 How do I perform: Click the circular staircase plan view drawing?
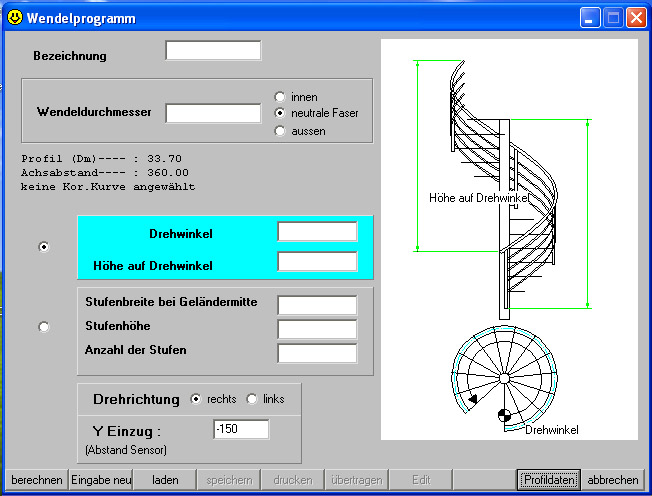pos(504,378)
